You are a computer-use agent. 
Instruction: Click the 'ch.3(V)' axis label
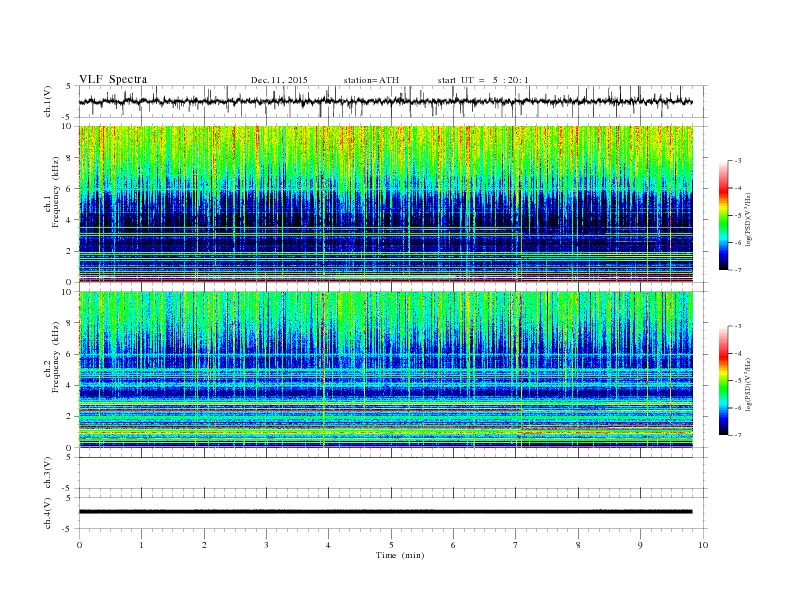pos(48,473)
